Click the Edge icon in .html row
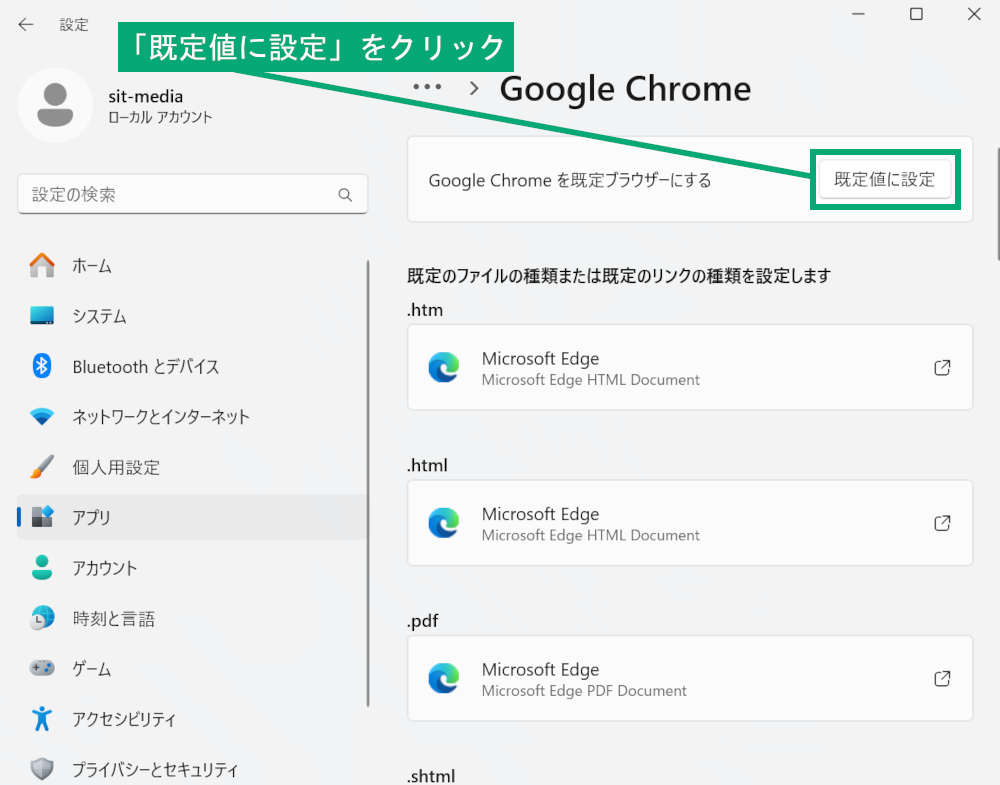This screenshot has height=785, width=1000. point(444,523)
